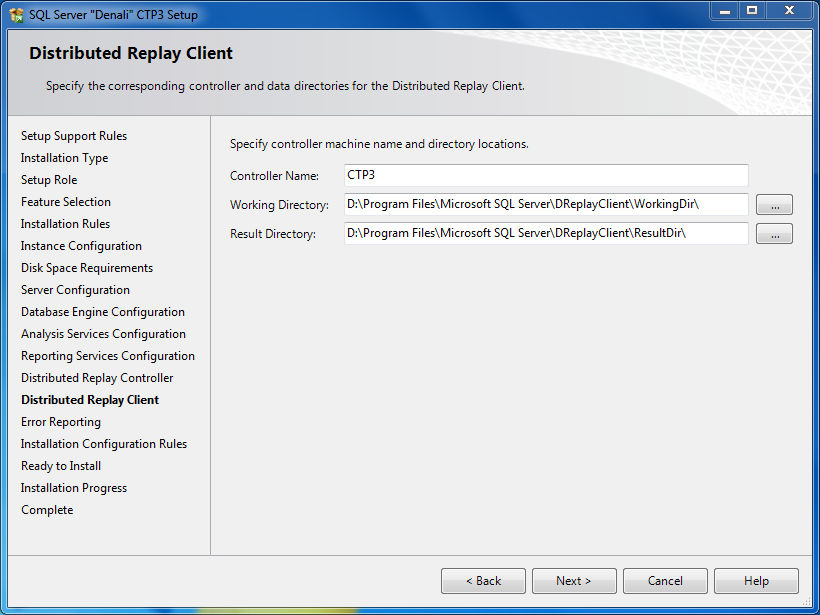Minimize the setup window

point(725,10)
